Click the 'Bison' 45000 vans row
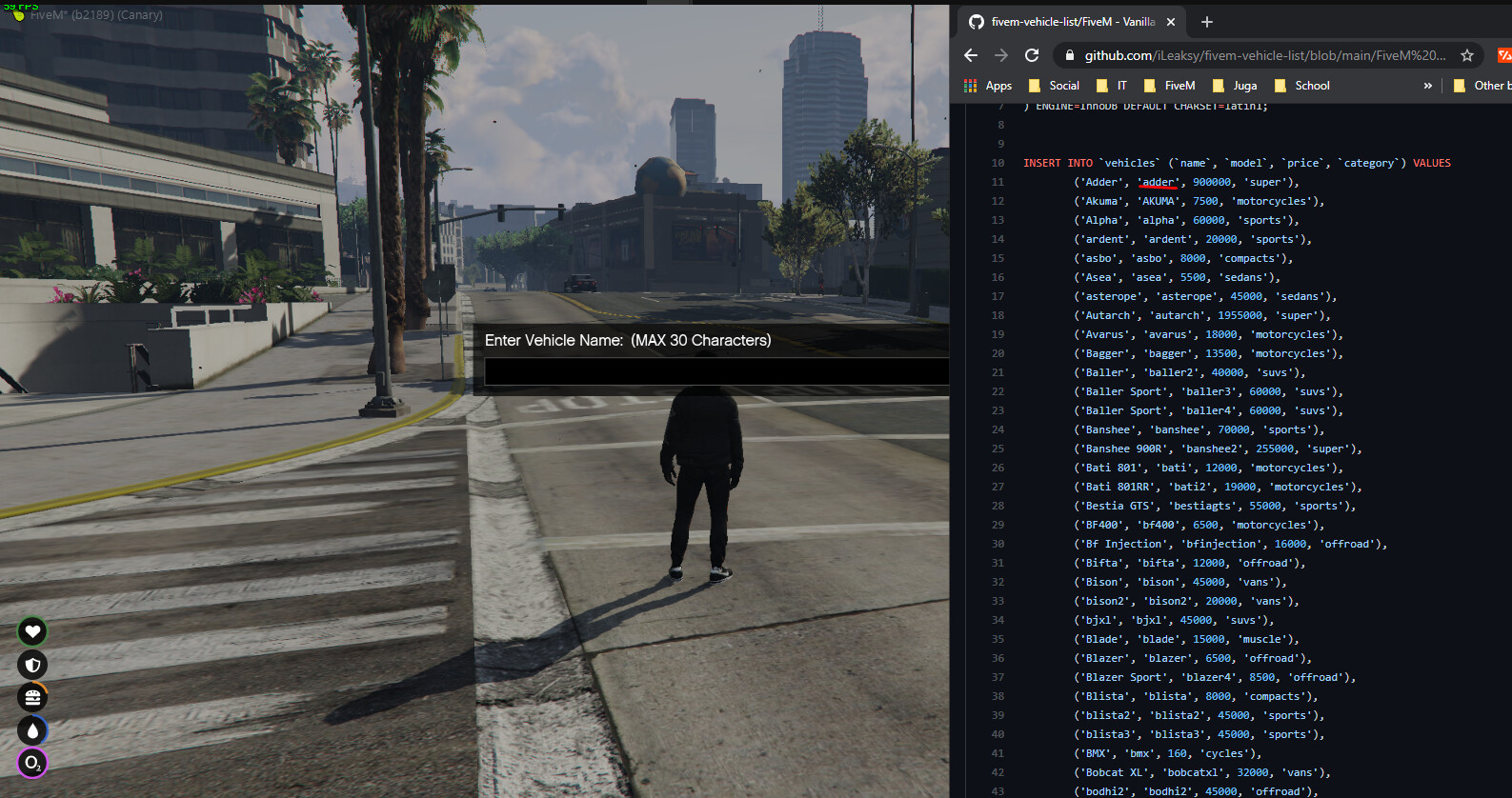The width and height of the screenshot is (1512, 798). pos(1179,582)
